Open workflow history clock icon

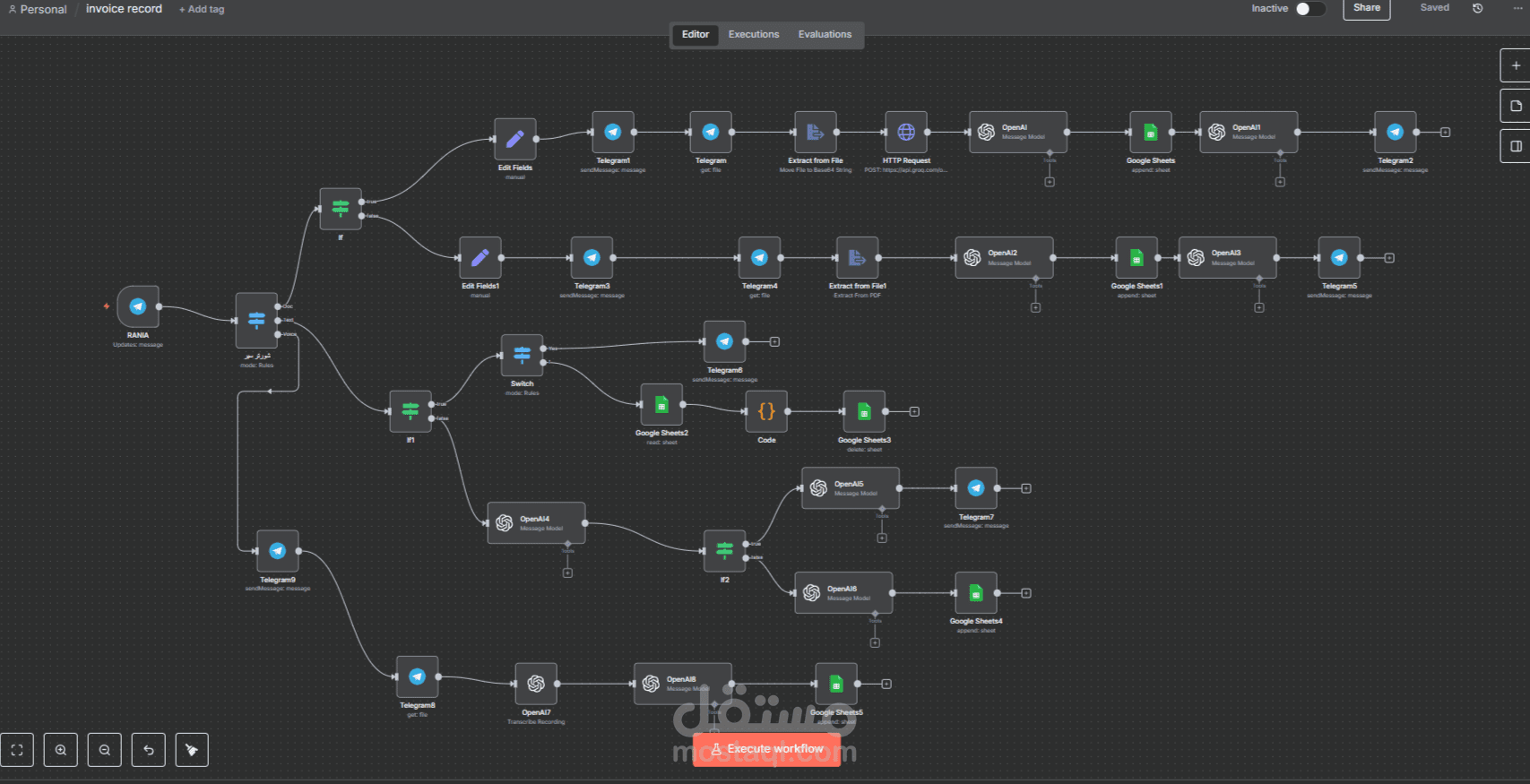[x=1478, y=8]
